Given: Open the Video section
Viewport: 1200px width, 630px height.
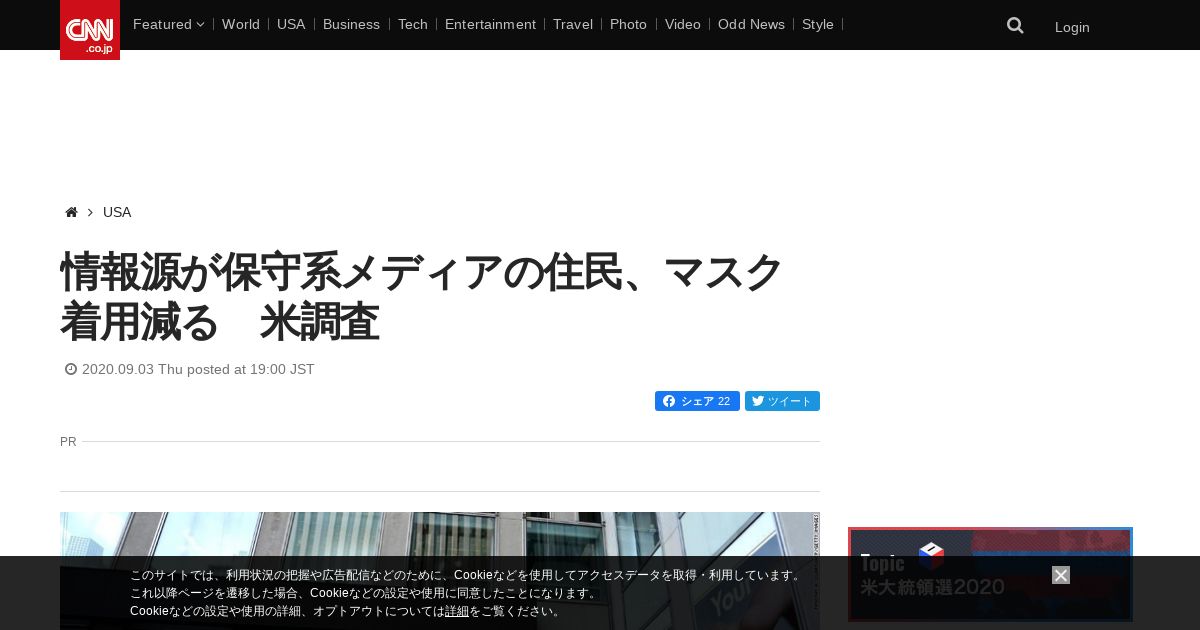Looking at the screenshot, I should pyautogui.click(x=683, y=24).
